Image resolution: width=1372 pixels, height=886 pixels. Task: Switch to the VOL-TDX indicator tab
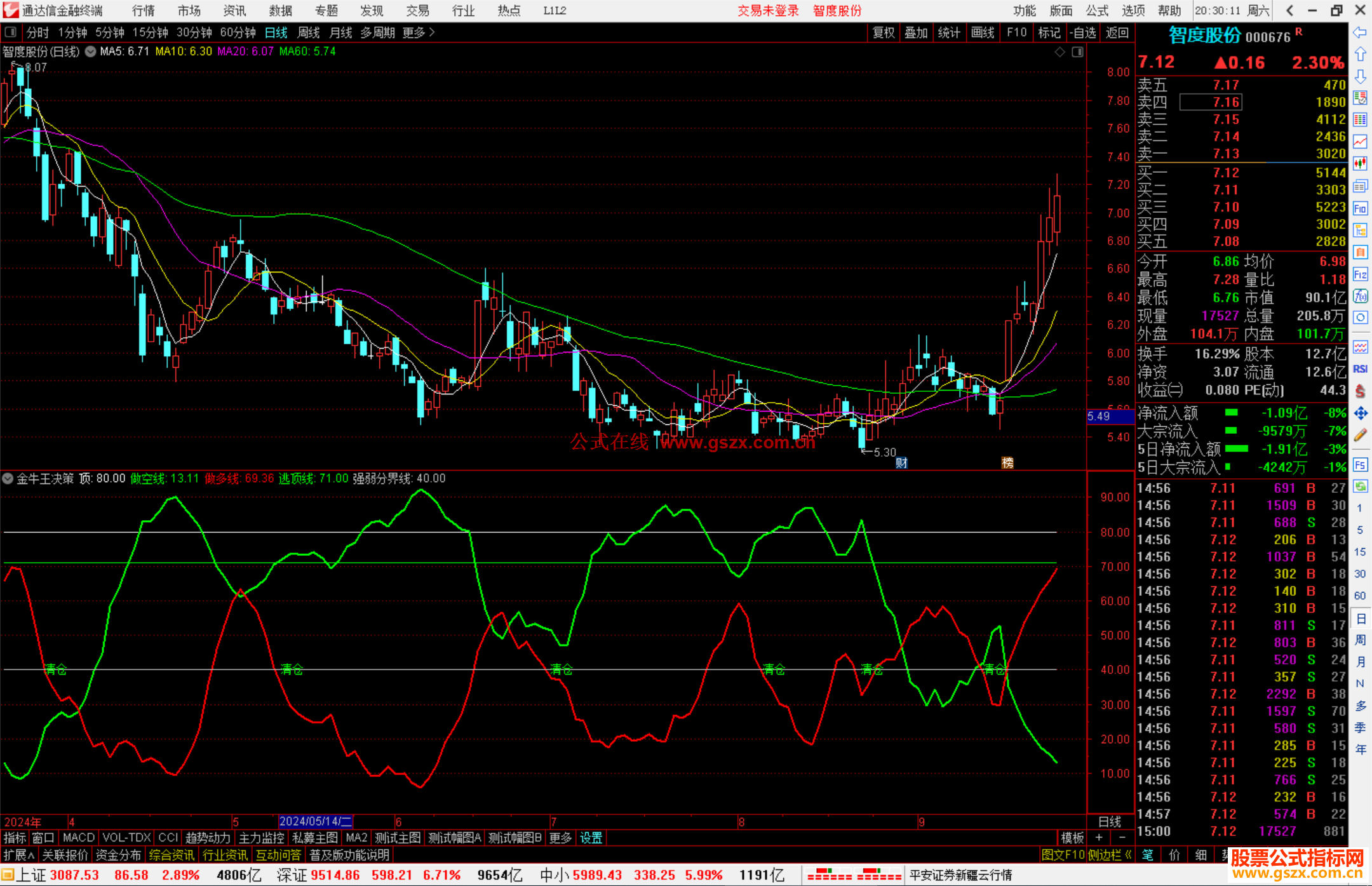126,838
